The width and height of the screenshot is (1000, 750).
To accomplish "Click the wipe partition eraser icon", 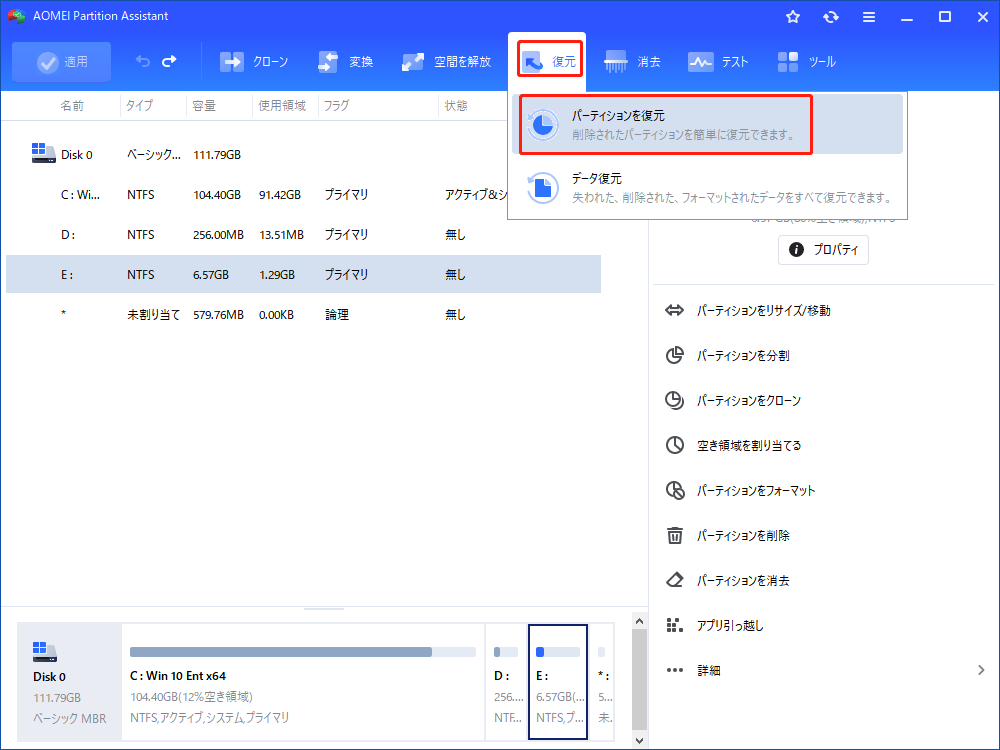I will pyautogui.click(x=675, y=580).
